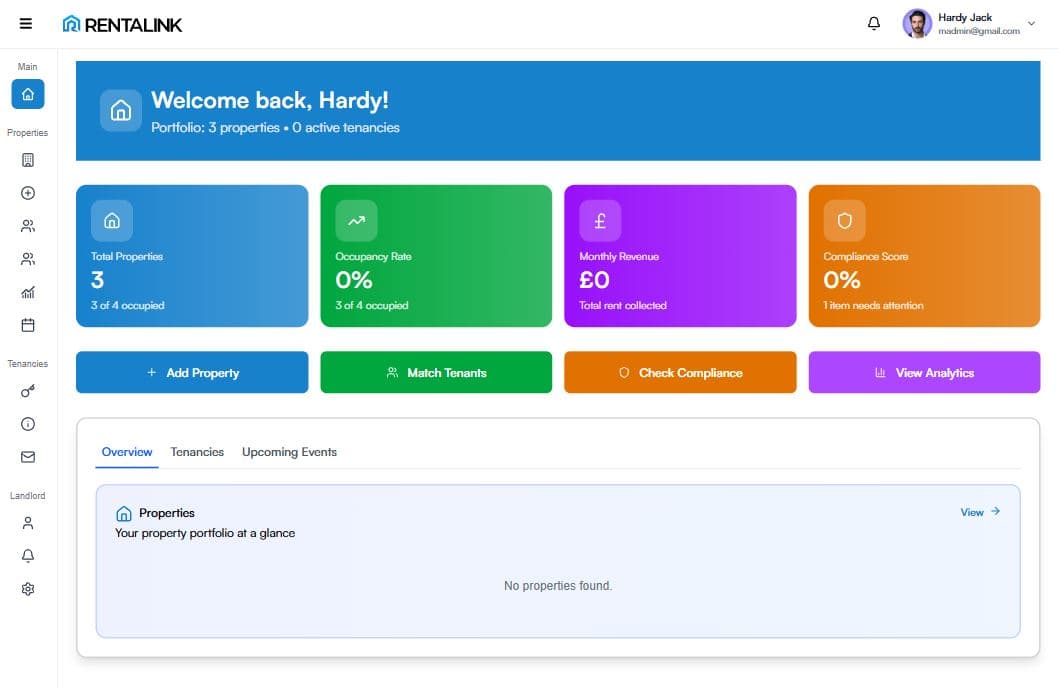Click the "madmin@gmail.com" email text
Image resolution: width=1058 pixels, height=689 pixels.
coord(979,31)
